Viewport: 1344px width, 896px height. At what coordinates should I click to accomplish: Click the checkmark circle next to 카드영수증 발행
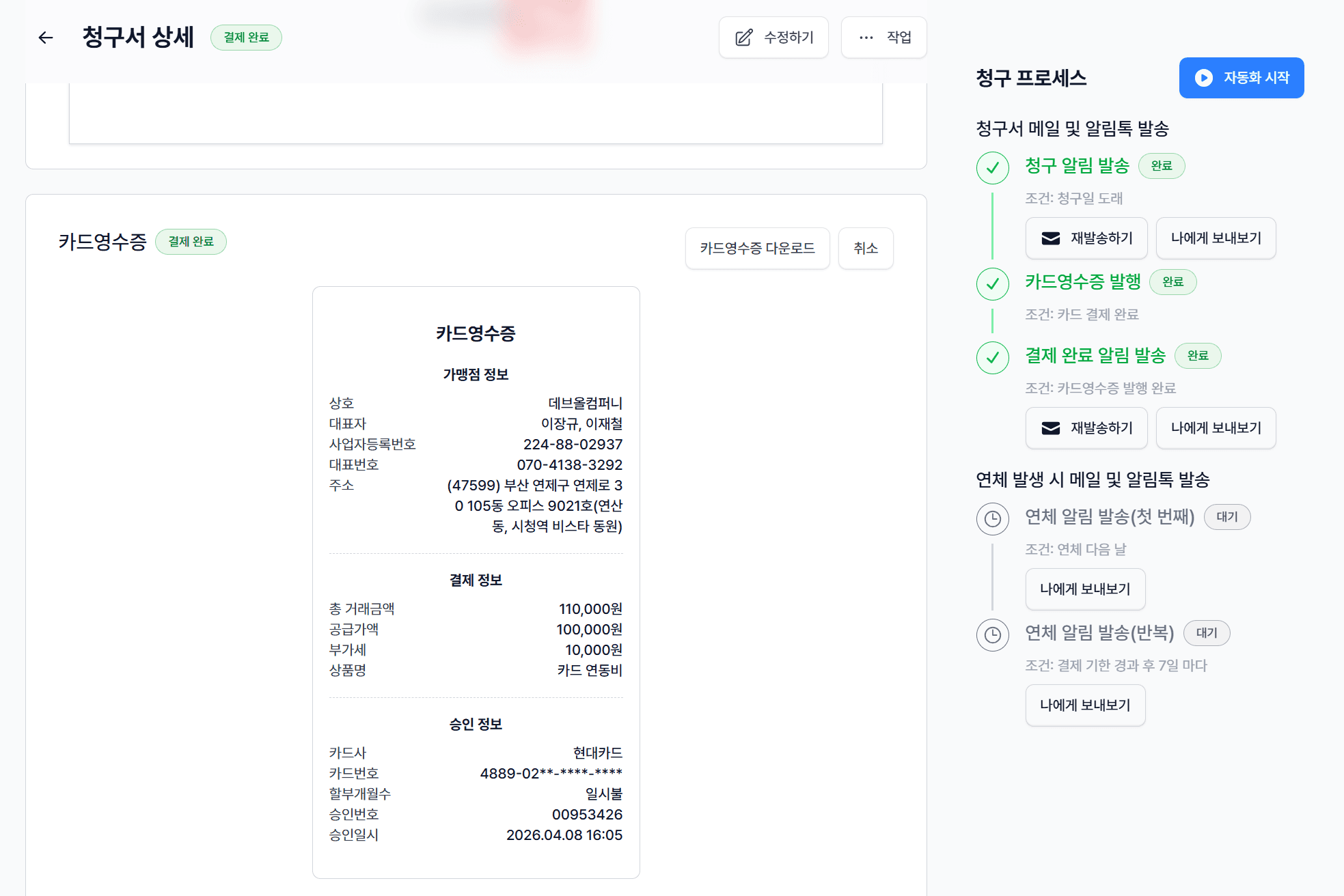[992, 283]
